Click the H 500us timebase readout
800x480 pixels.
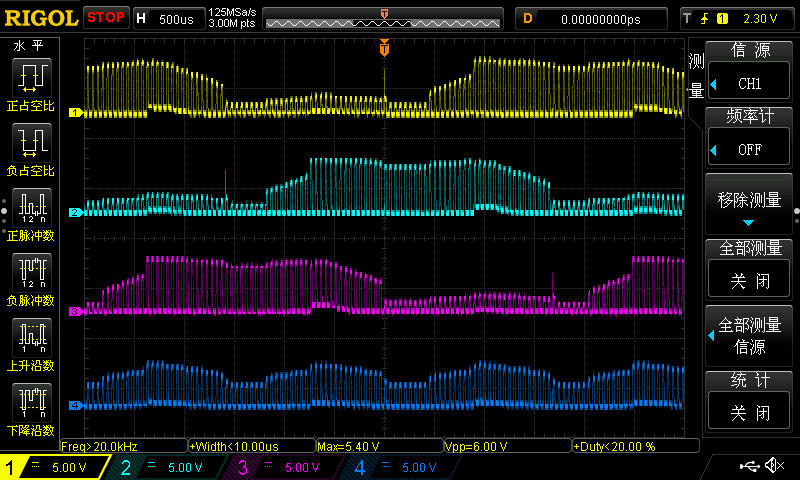point(166,18)
